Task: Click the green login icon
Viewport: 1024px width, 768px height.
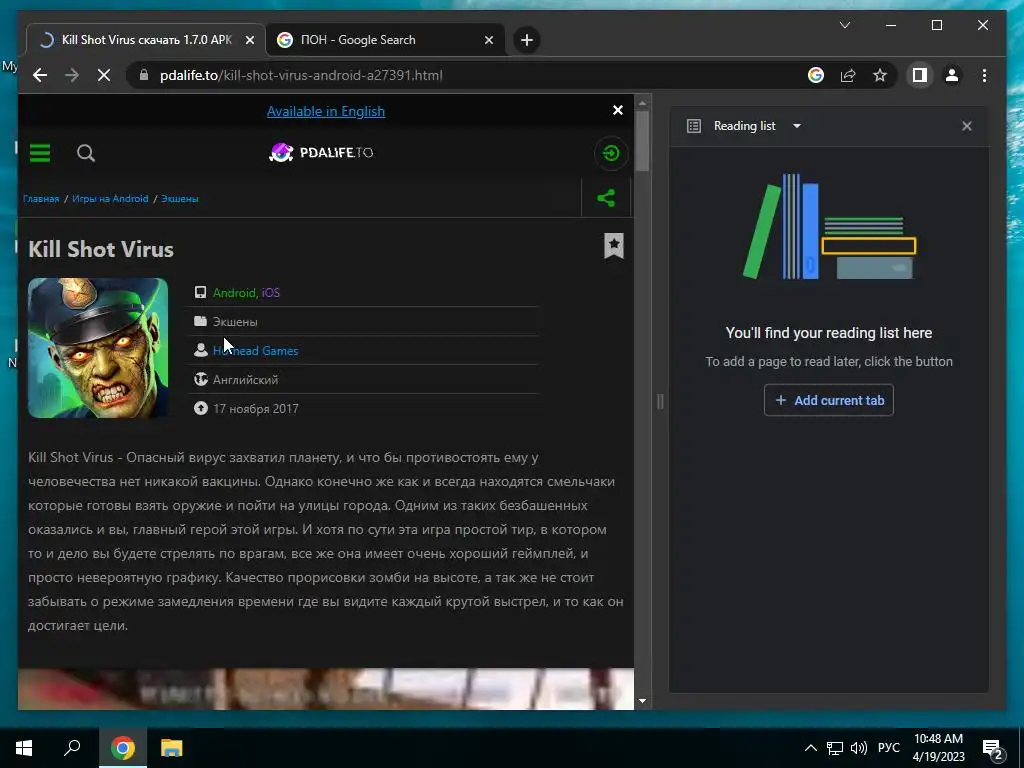Action: click(x=611, y=153)
